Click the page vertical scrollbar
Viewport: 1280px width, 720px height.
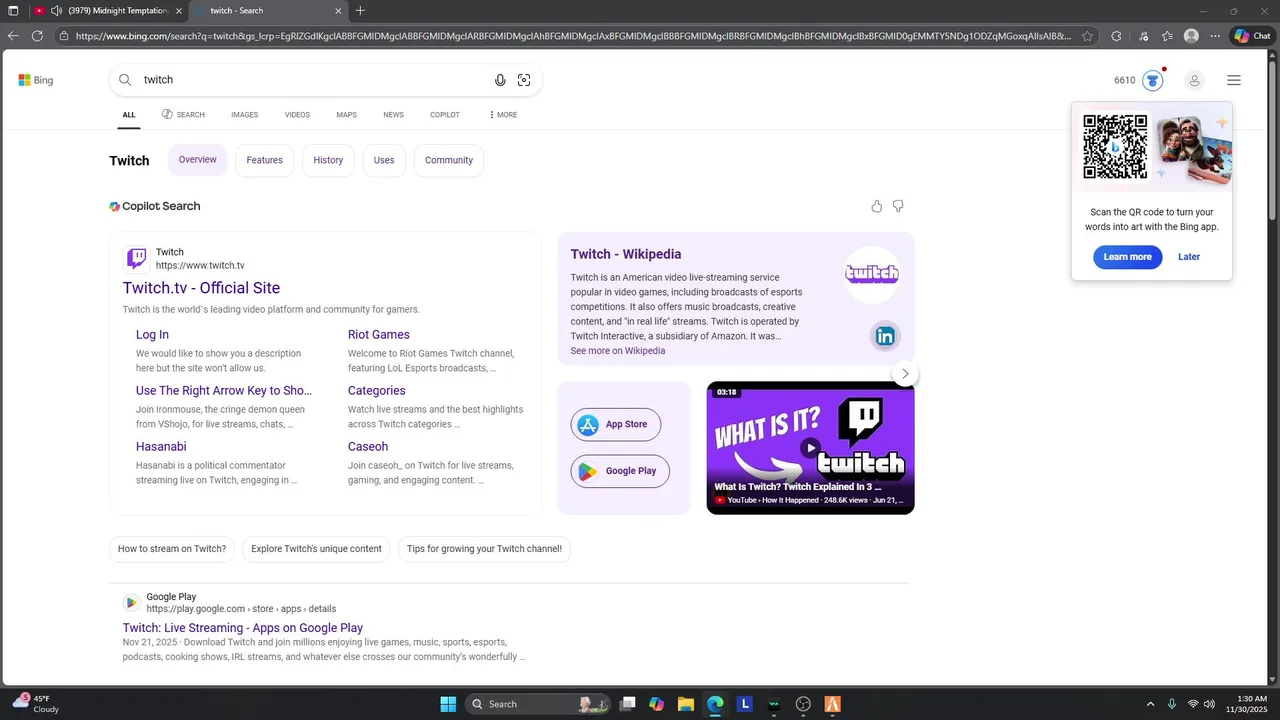point(1273,140)
